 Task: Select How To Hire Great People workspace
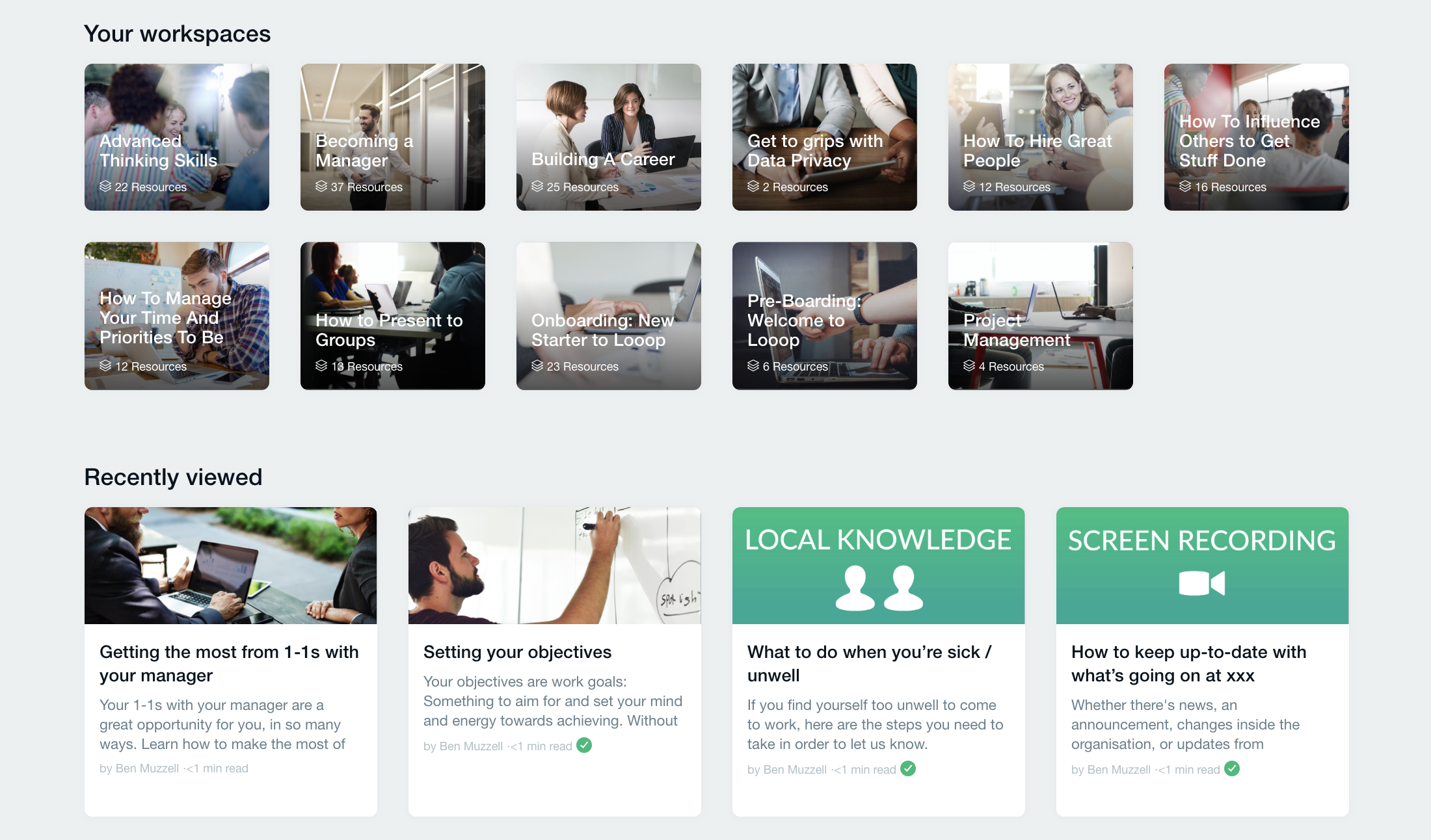pyautogui.click(x=1041, y=137)
